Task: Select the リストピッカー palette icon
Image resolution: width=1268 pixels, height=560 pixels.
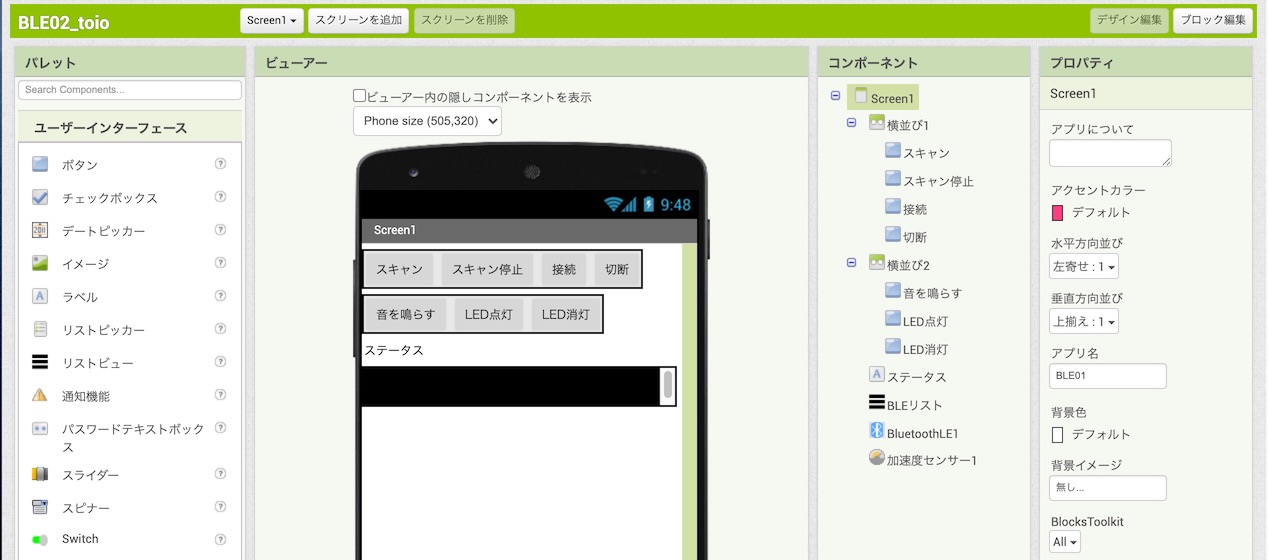Action: click(40, 329)
